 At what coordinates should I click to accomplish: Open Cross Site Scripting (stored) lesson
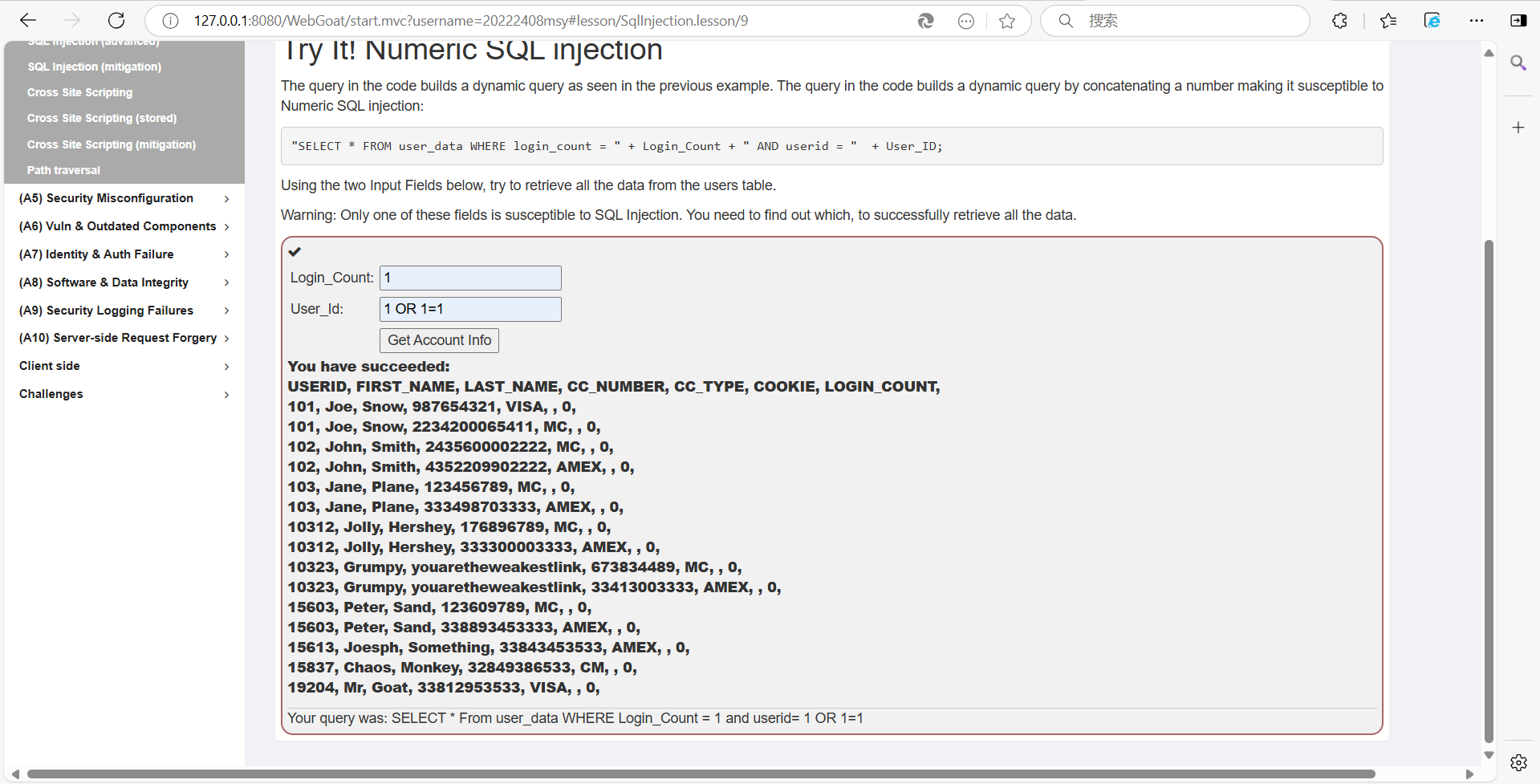pos(102,118)
